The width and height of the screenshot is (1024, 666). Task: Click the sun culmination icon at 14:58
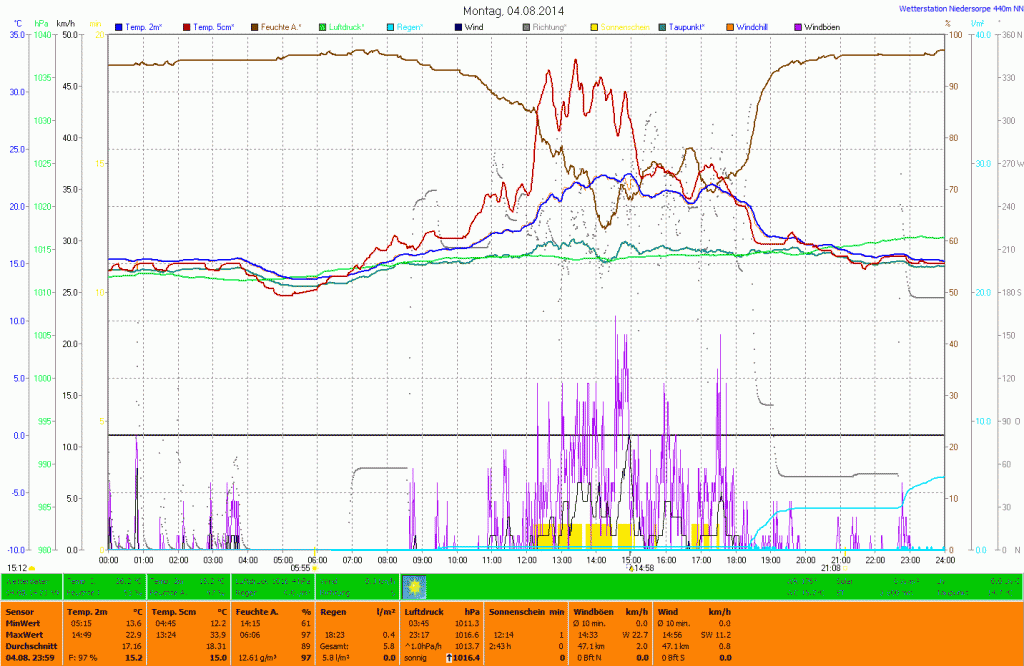point(631,567)
